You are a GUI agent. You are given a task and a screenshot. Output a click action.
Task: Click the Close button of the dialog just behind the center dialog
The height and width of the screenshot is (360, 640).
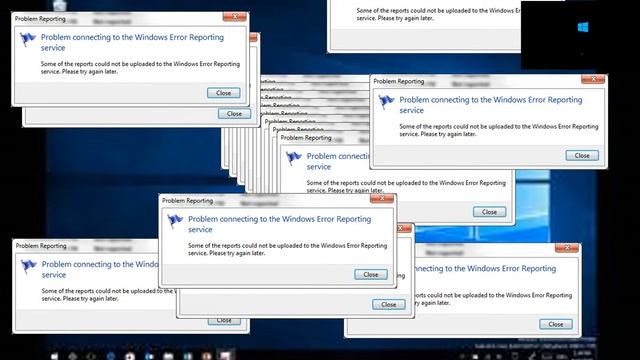click(389, 304)
